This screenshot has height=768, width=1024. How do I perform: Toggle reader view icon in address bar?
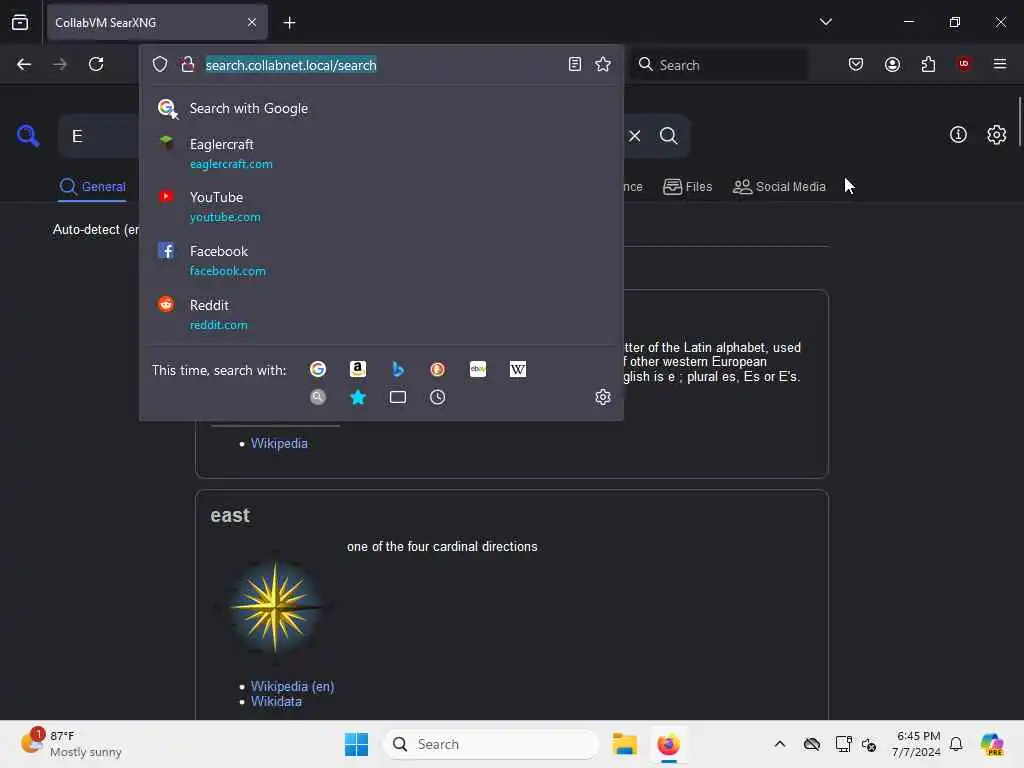575,64
